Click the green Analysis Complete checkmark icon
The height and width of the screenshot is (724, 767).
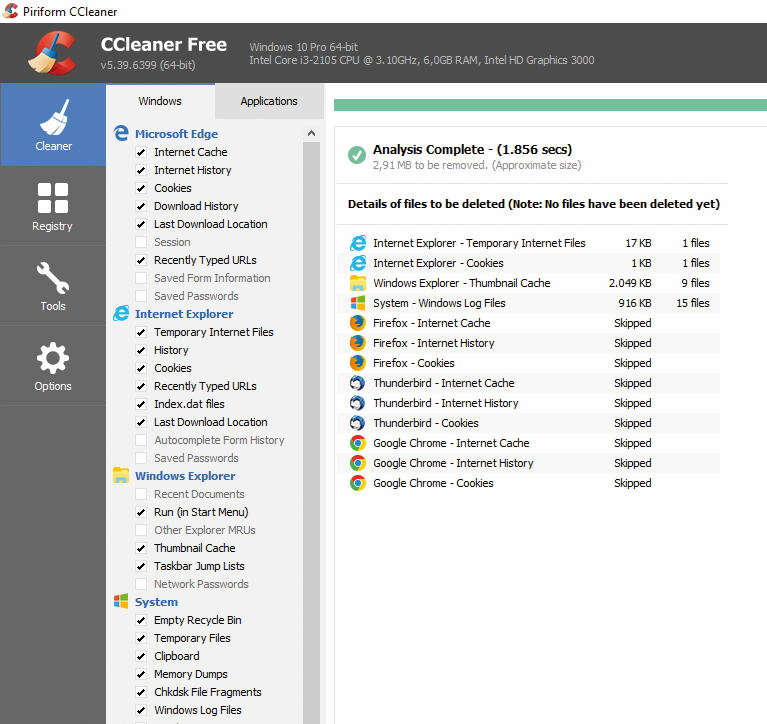(357, 155)
